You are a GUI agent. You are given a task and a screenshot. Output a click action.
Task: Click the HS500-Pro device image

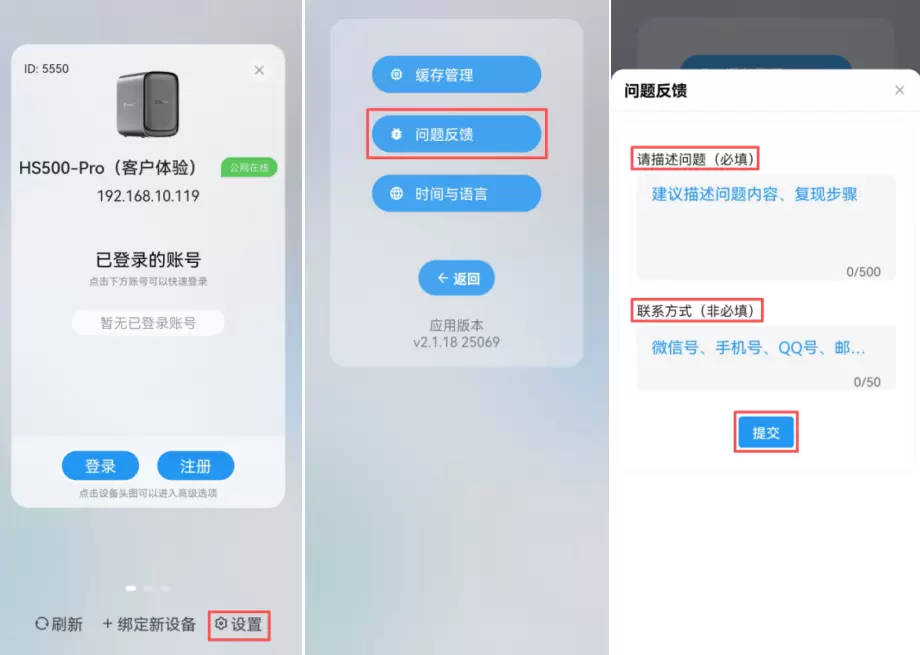[148, 104]
